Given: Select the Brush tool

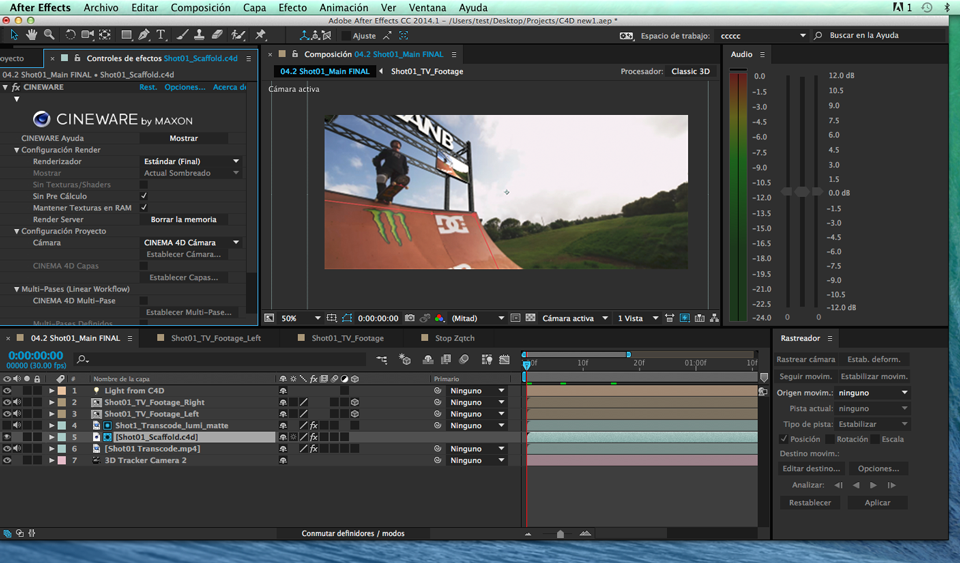Looking at the screenshot, I should click(182, 35).
